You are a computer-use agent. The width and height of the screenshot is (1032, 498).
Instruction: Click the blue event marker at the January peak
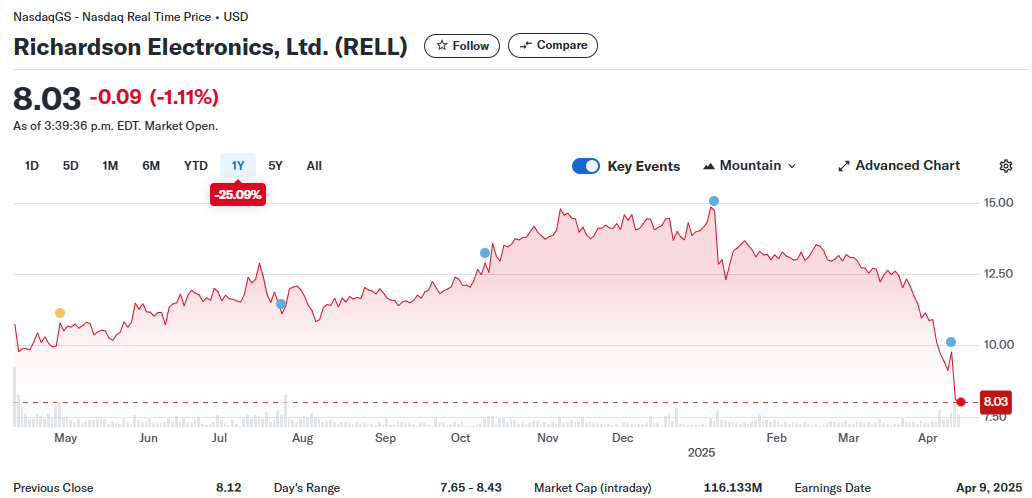tap(714, 201)
